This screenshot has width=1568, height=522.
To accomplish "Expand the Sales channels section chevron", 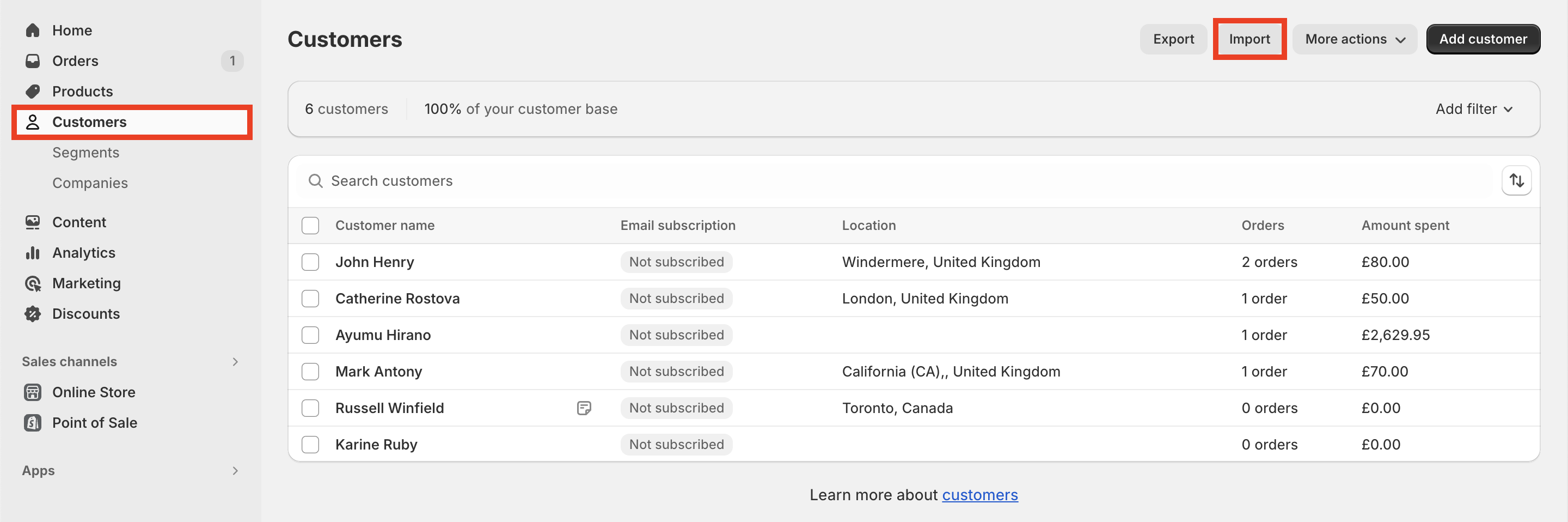I will click(236, 362).
